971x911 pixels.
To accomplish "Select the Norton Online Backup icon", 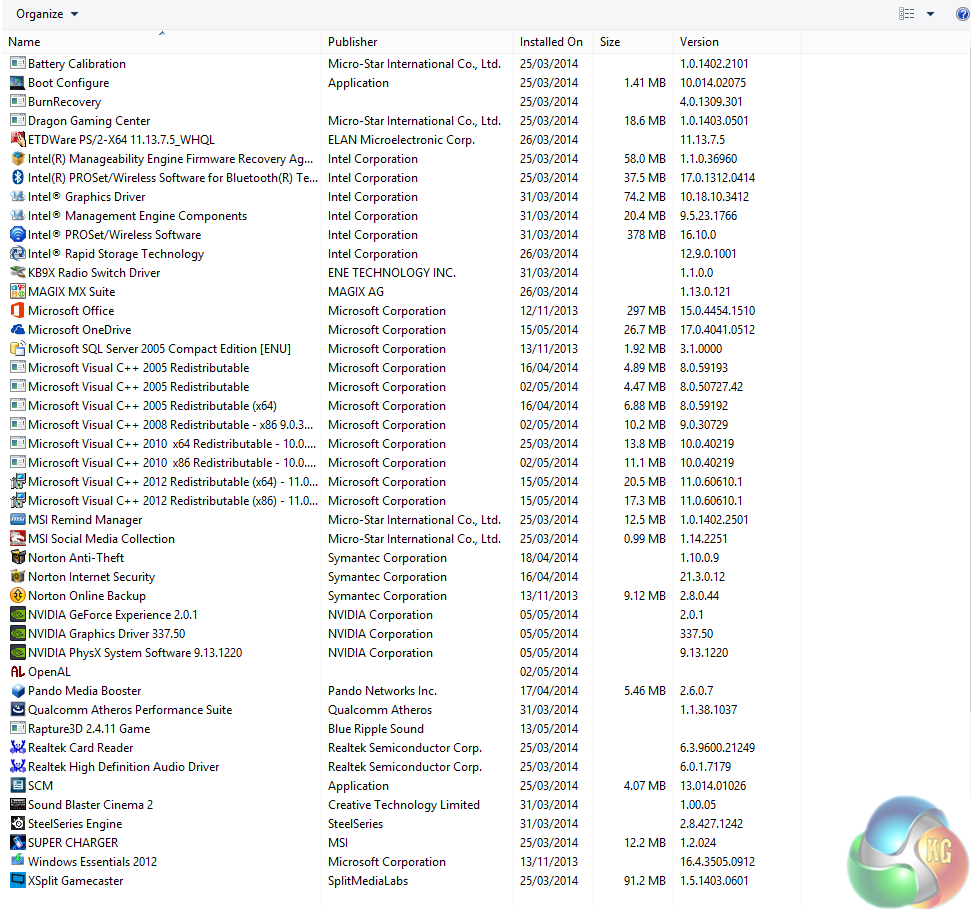I will pos(18,595).
